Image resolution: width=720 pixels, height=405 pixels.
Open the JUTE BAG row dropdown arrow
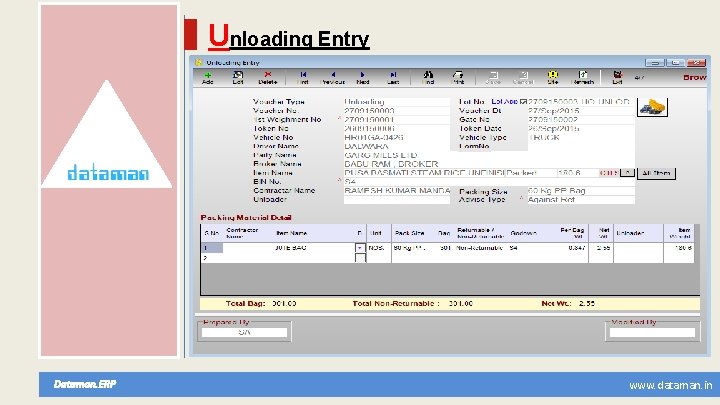pos(360,248)
